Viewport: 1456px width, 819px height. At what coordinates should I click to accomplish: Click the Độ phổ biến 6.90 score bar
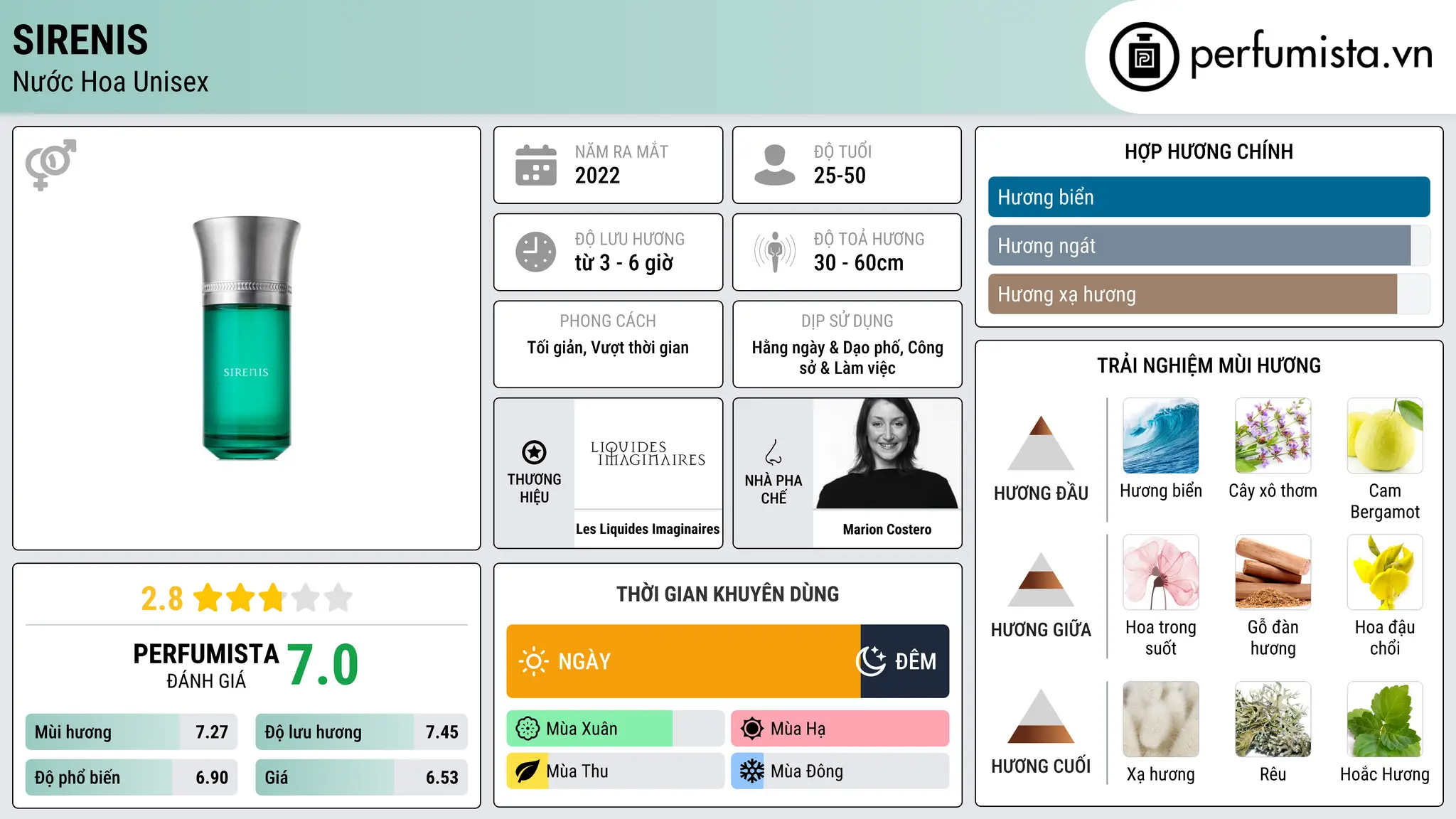pyautogui.click(x=132, y=778)
